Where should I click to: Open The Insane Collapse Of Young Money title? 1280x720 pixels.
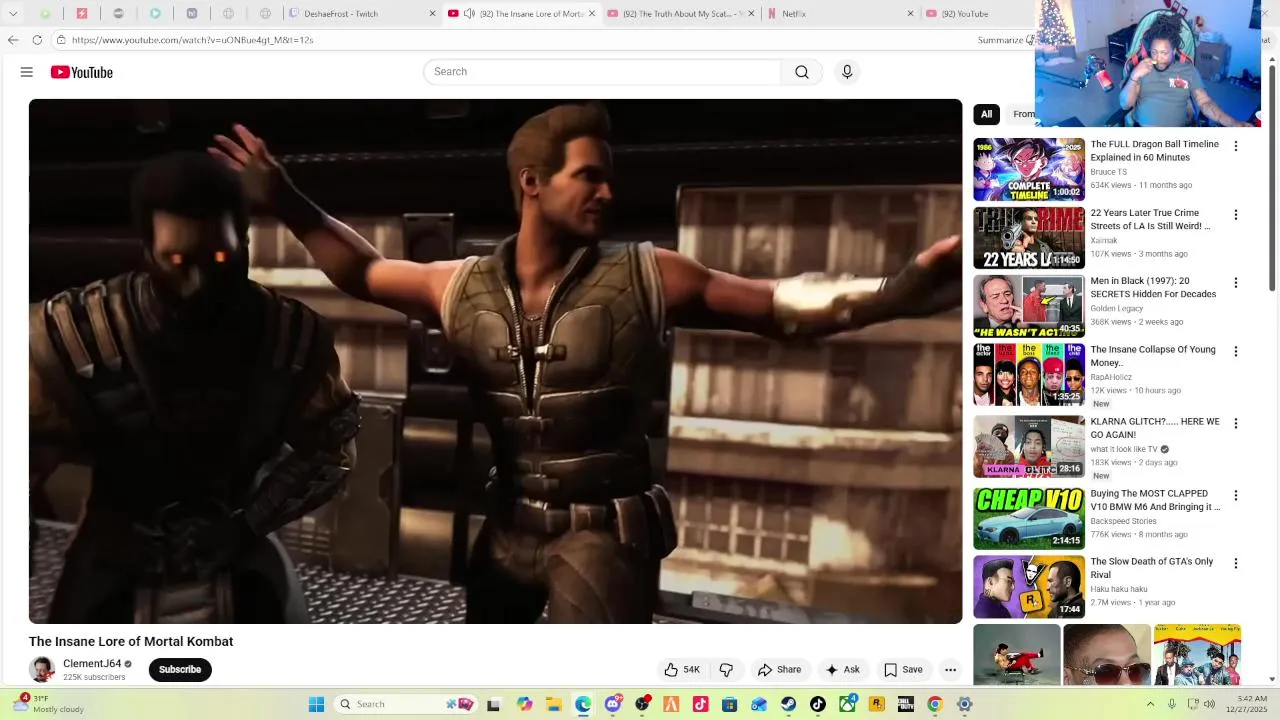click(x=1153, y=356)
